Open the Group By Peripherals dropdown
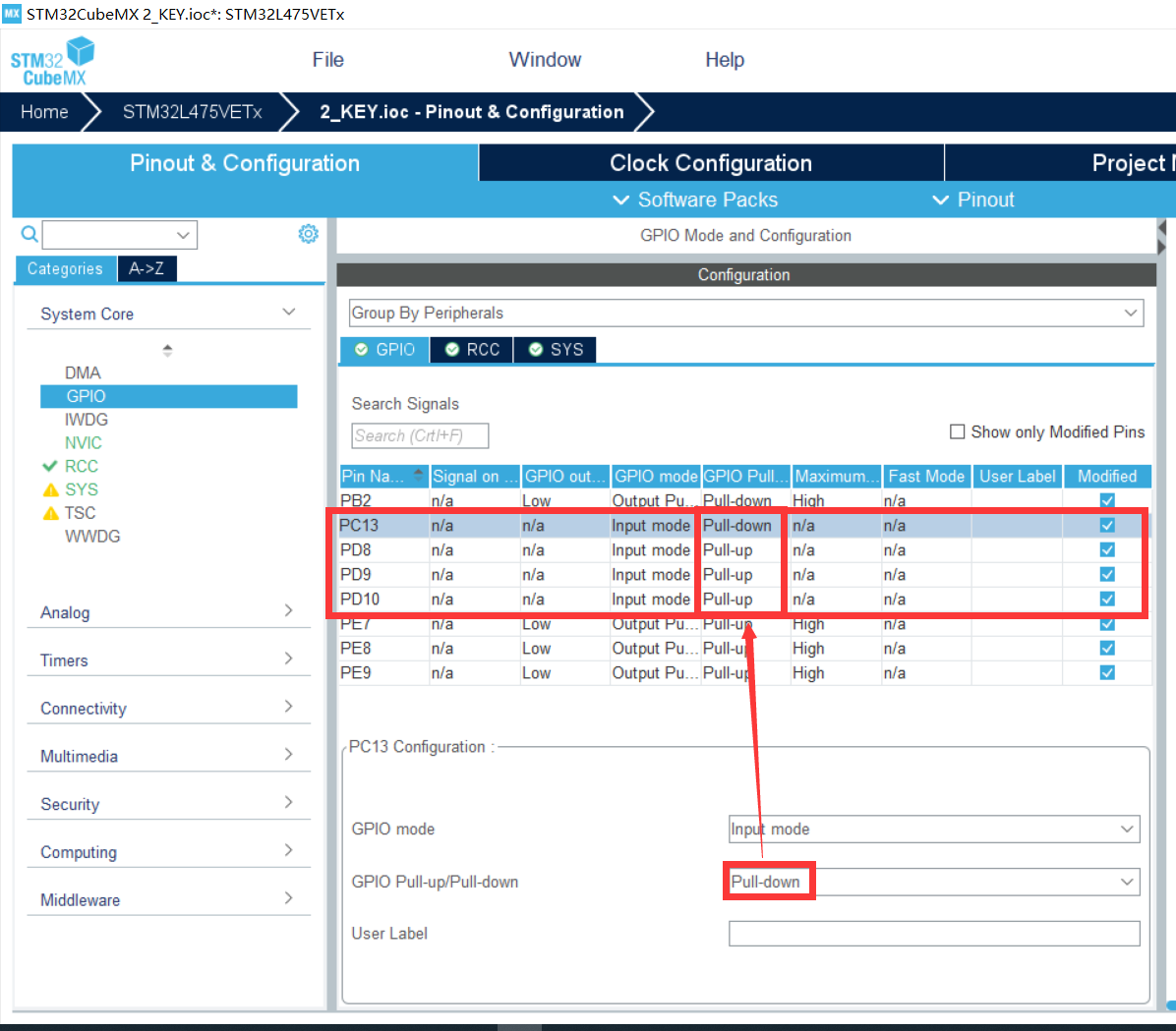Screen dimensions: 1176x1031 (x=746, y=313)
